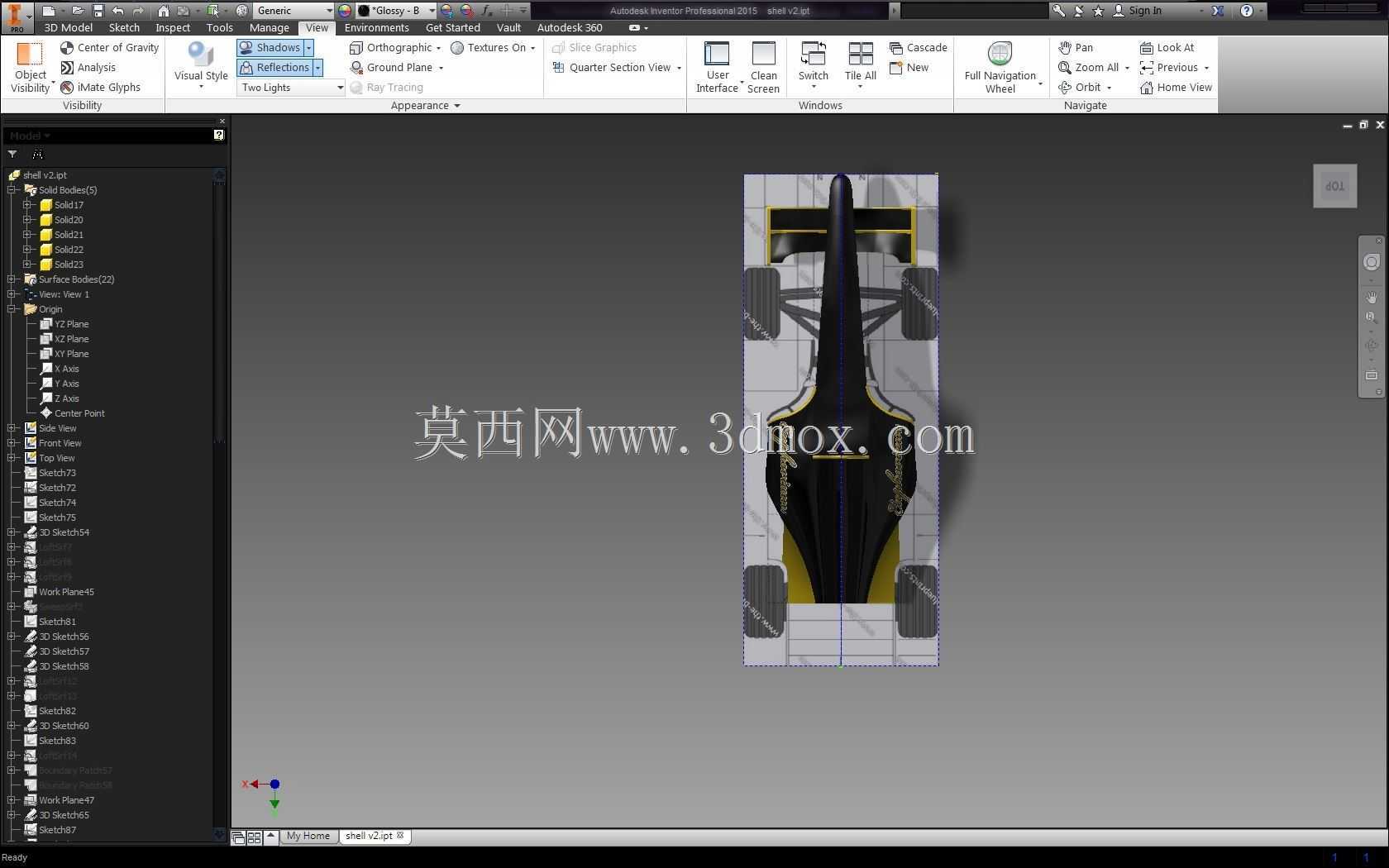The height and width of the screenshot is (868, 1389).
Task: Click the Sign In button
Action: pos(1138,11)
